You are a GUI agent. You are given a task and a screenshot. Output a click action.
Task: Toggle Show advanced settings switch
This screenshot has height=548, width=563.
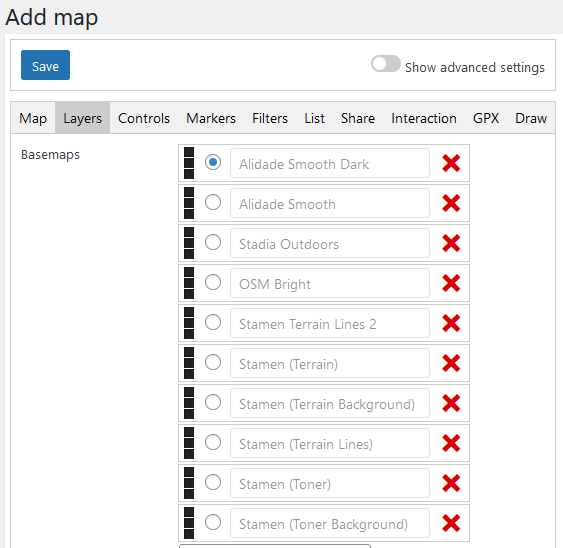(x=386, y=64)
